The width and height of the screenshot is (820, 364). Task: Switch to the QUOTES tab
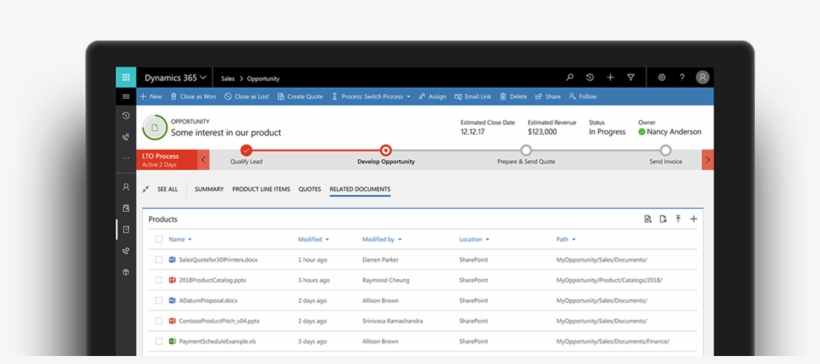pyautogui.click(x=310, y=189)
